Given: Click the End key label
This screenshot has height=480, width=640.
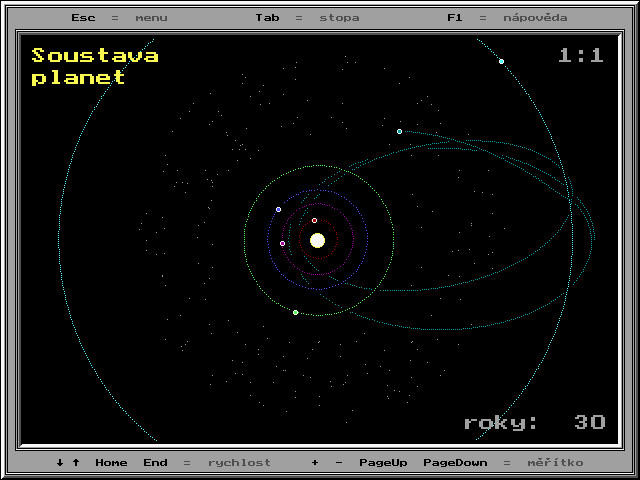Looking at the screenshot, I should point(155,462).
